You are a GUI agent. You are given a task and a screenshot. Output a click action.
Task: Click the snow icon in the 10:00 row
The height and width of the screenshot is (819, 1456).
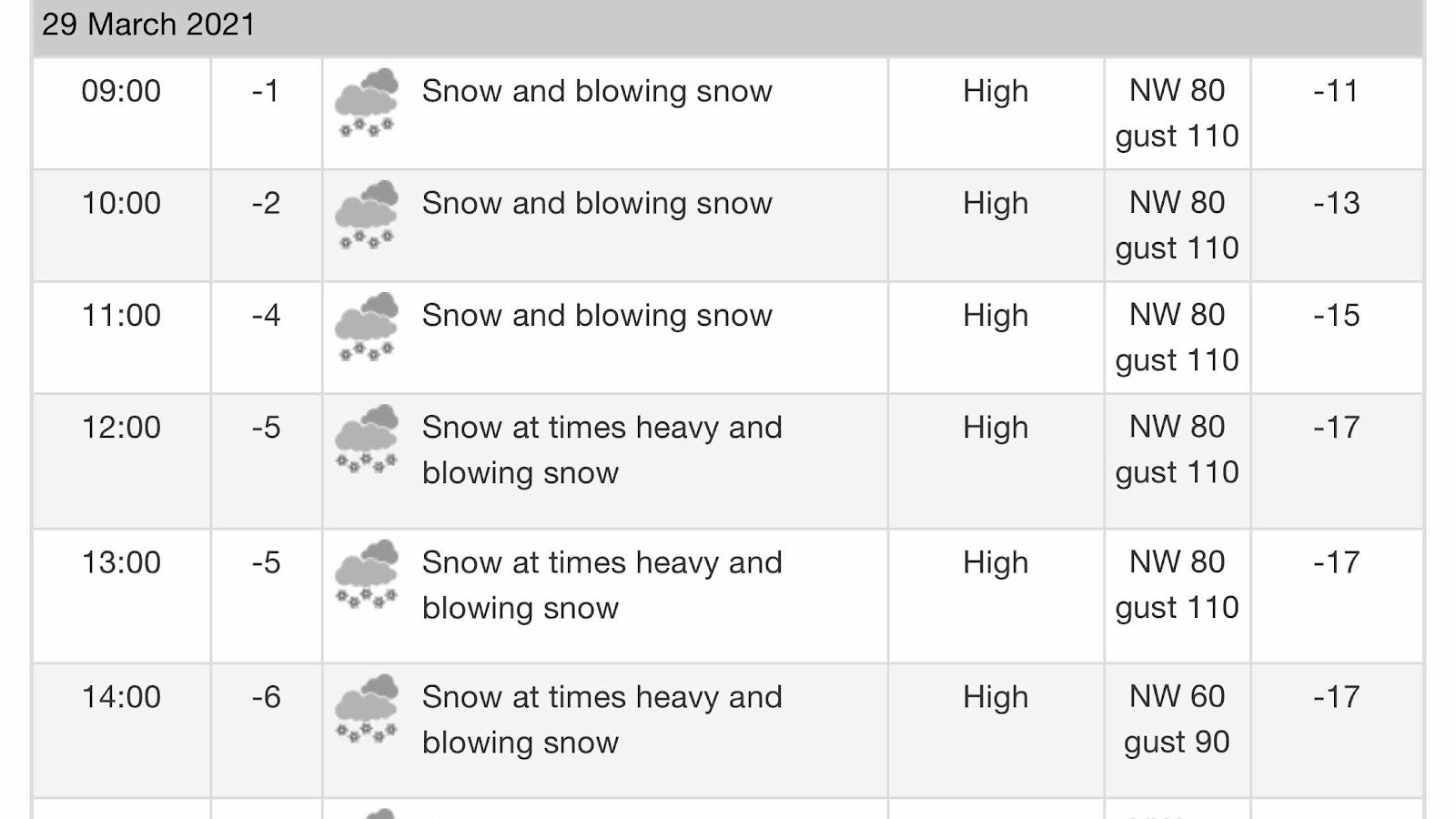(367, 214)
